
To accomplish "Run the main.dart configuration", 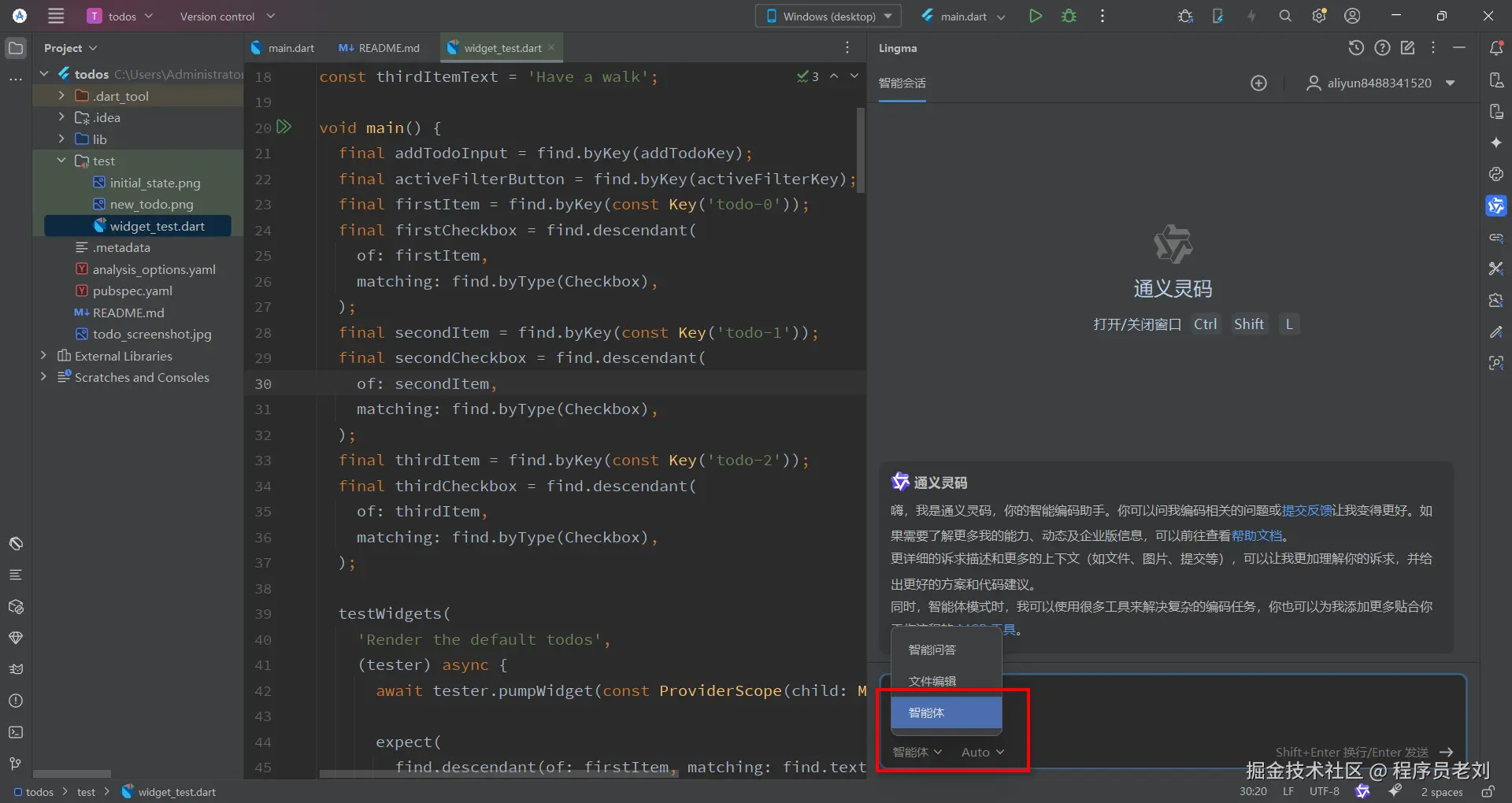I will coord(1036,16).
